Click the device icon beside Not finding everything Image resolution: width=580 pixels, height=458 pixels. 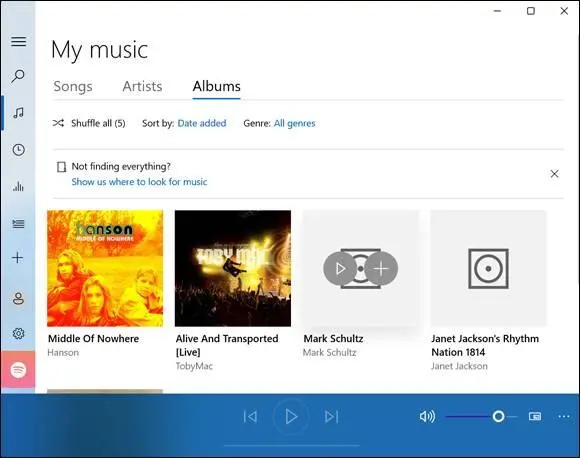(61, 167)
